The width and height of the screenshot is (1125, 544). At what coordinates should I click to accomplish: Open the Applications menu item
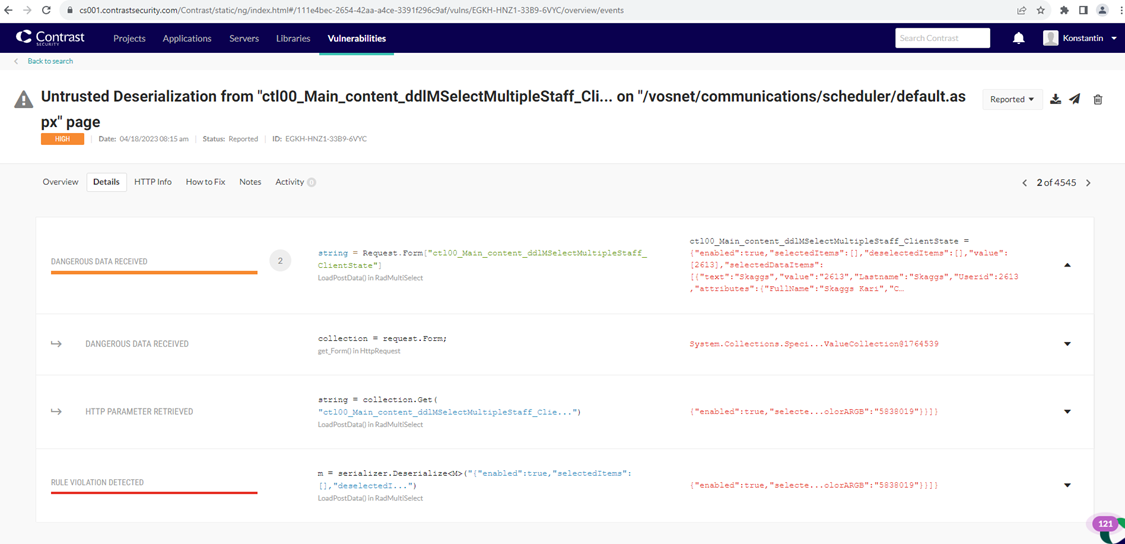tap(187, 38)
